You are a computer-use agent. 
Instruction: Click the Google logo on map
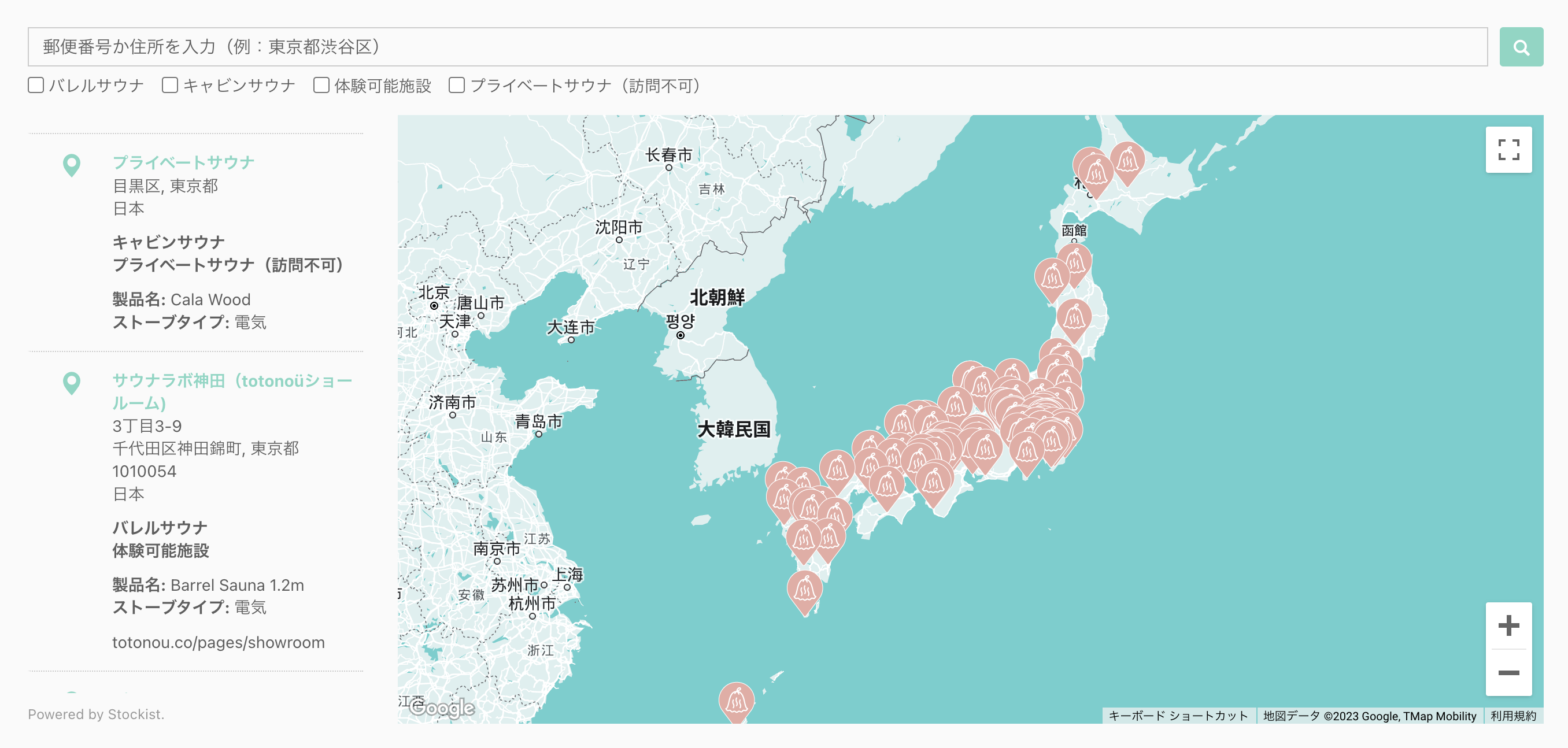[442, 707]
